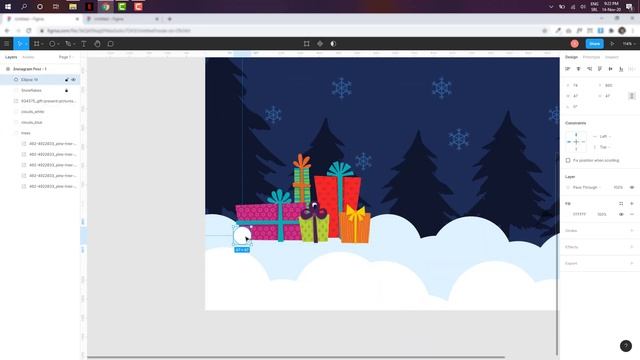640x360 pixels.
Task: Click the X position field
Action: click(x=580, y=85)
